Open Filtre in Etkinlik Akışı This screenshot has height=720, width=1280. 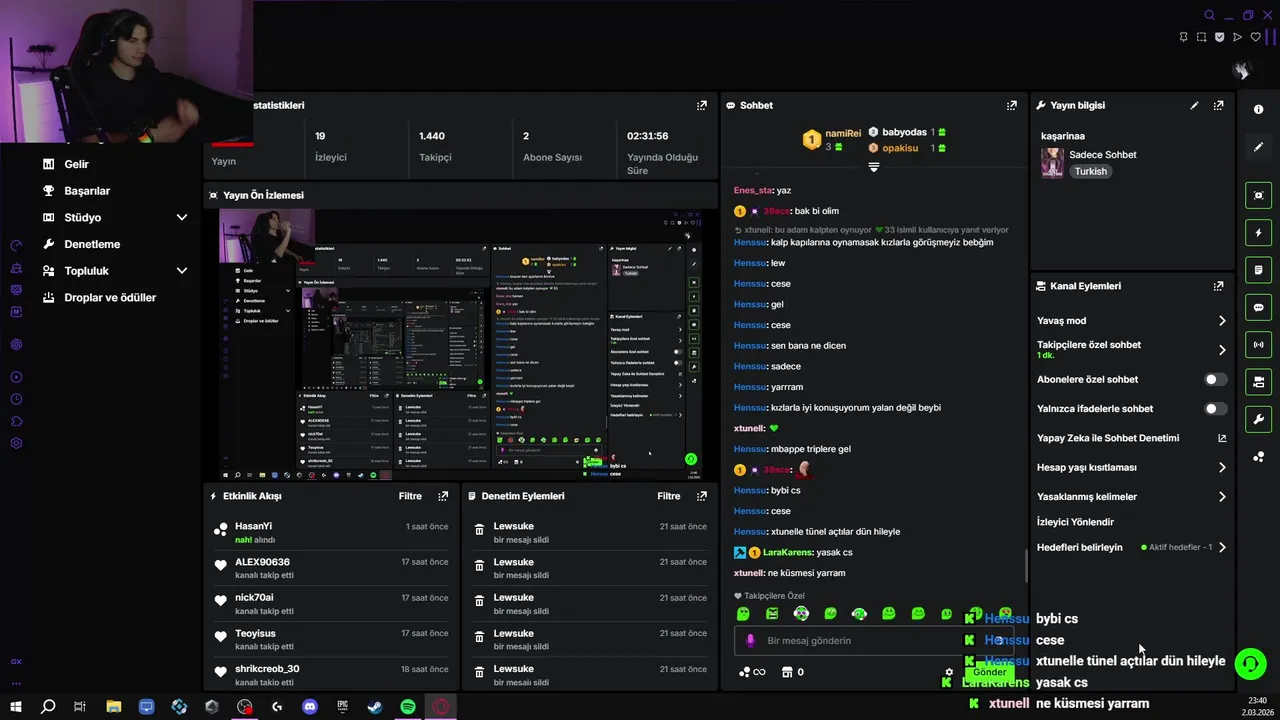click(410, 496)
